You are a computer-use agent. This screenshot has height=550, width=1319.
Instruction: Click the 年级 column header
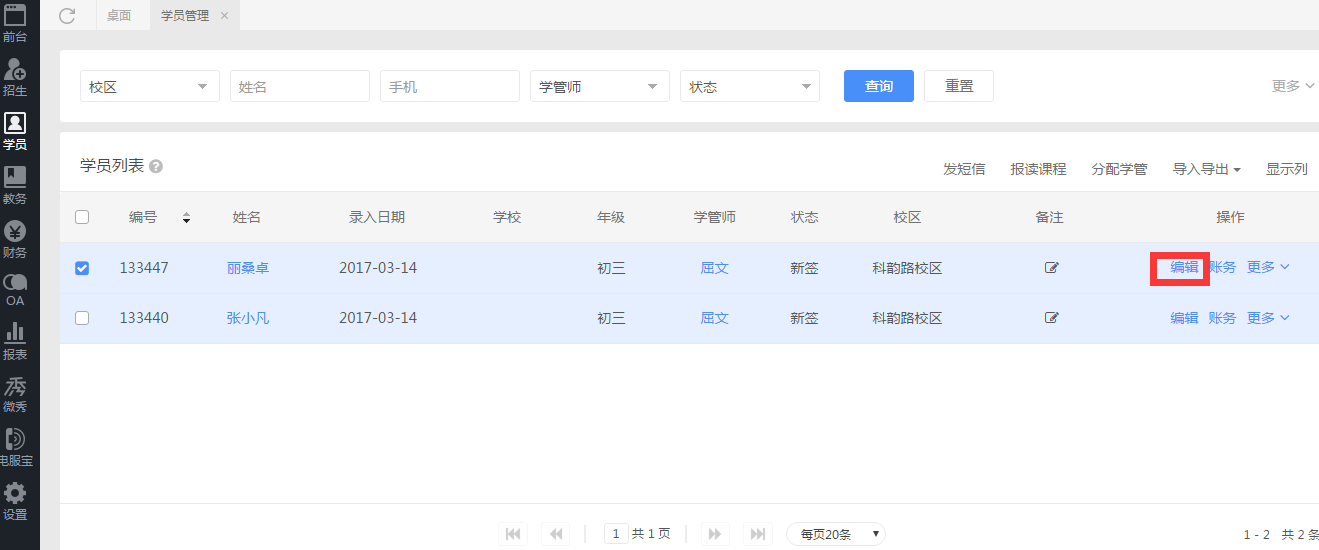[611, 217]
